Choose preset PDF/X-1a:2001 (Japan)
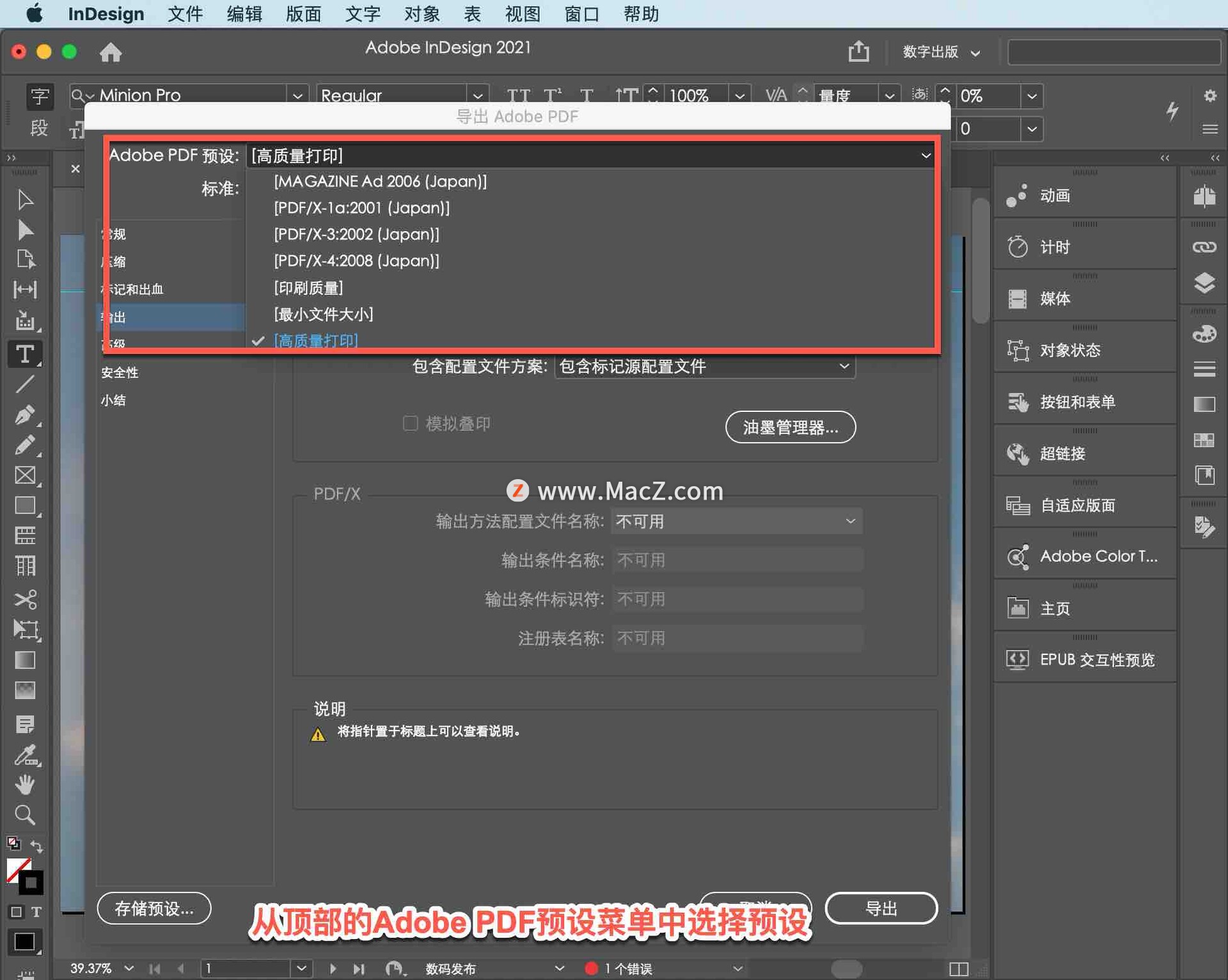Screen dimensions: 1228x980 pyautogui.click(x=361, y=208)
